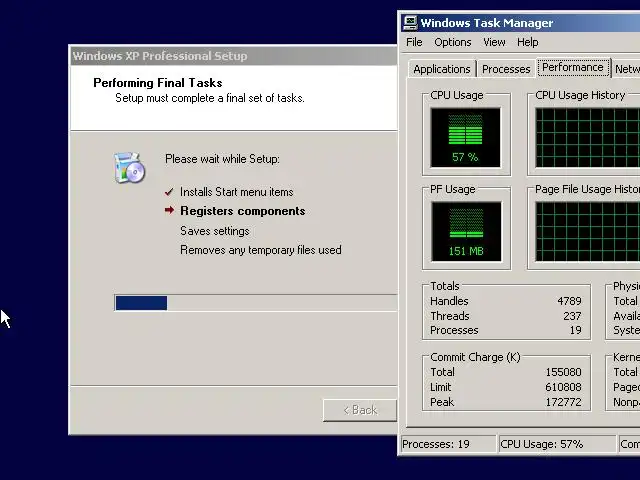Image resolution: width=640 pixels, height=480 pixels.
Task: Open the File menu in Task Manager
Action: [x=414, y=42]
